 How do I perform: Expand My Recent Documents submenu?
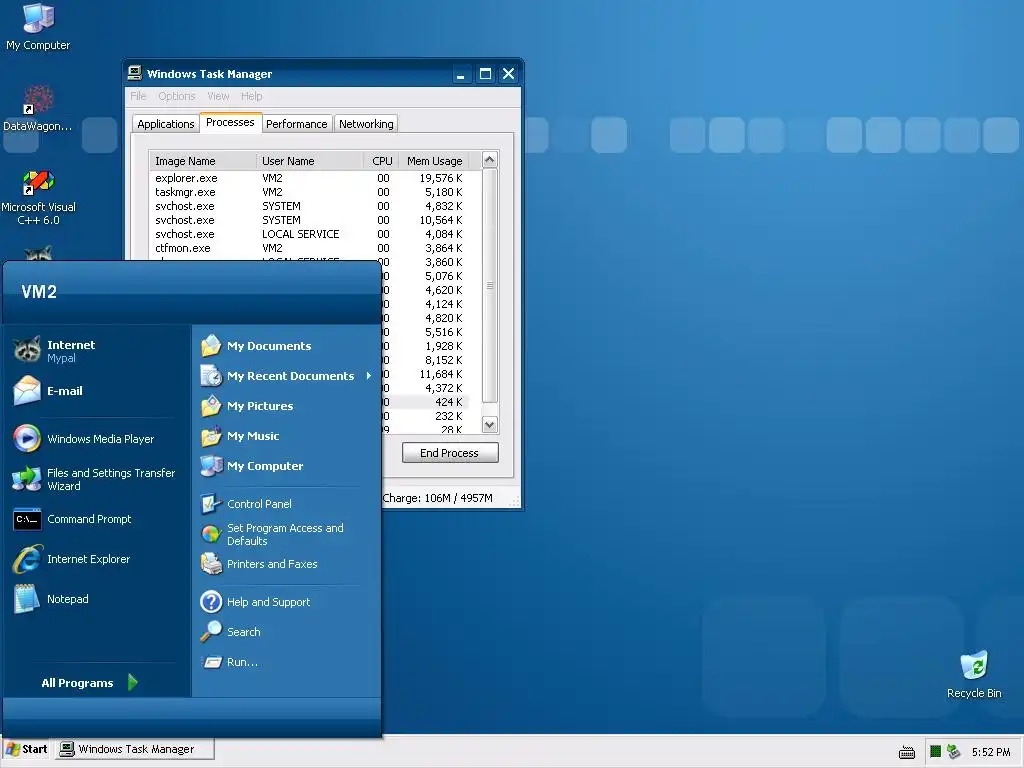coord(287,376)
